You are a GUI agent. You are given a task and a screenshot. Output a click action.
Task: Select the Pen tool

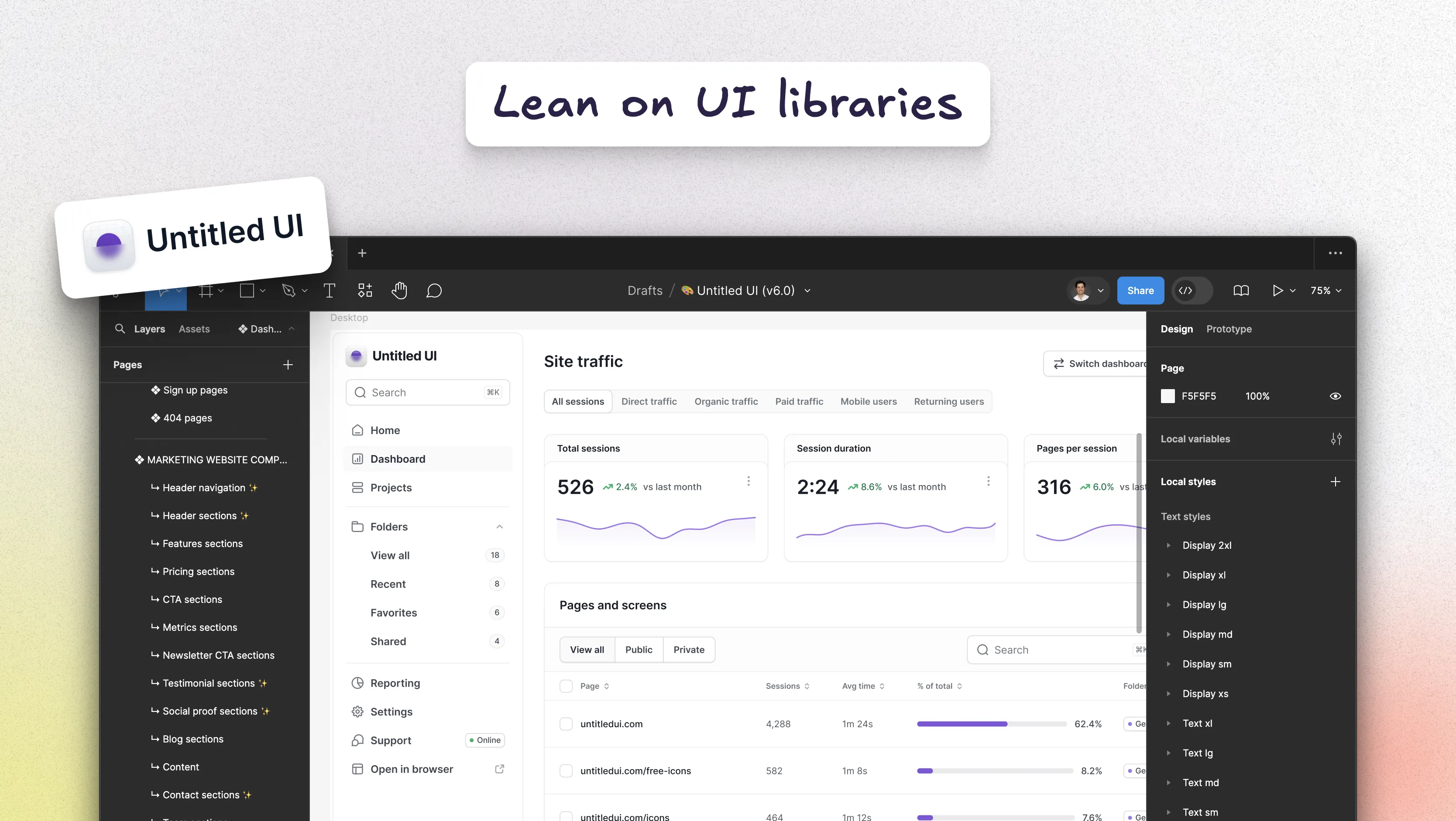[289, 291]
